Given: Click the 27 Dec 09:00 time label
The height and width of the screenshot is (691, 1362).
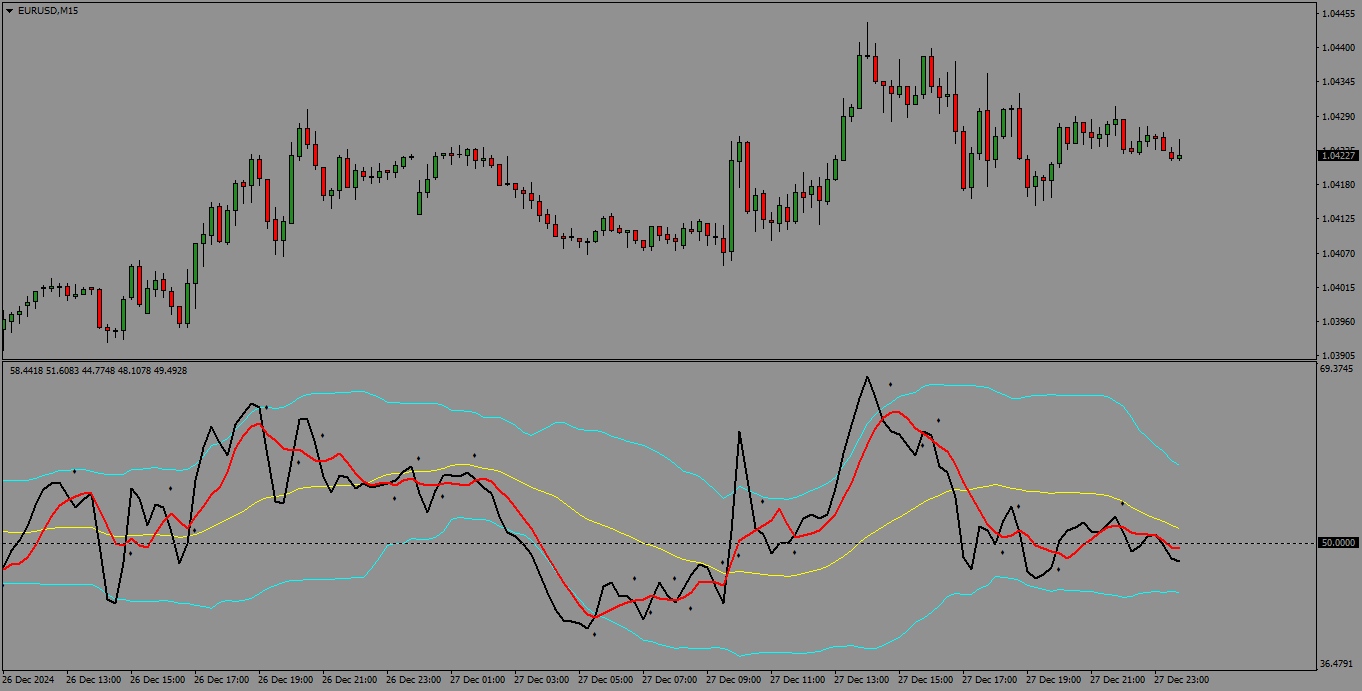Looking at the screenshot, I should (734, 680).
